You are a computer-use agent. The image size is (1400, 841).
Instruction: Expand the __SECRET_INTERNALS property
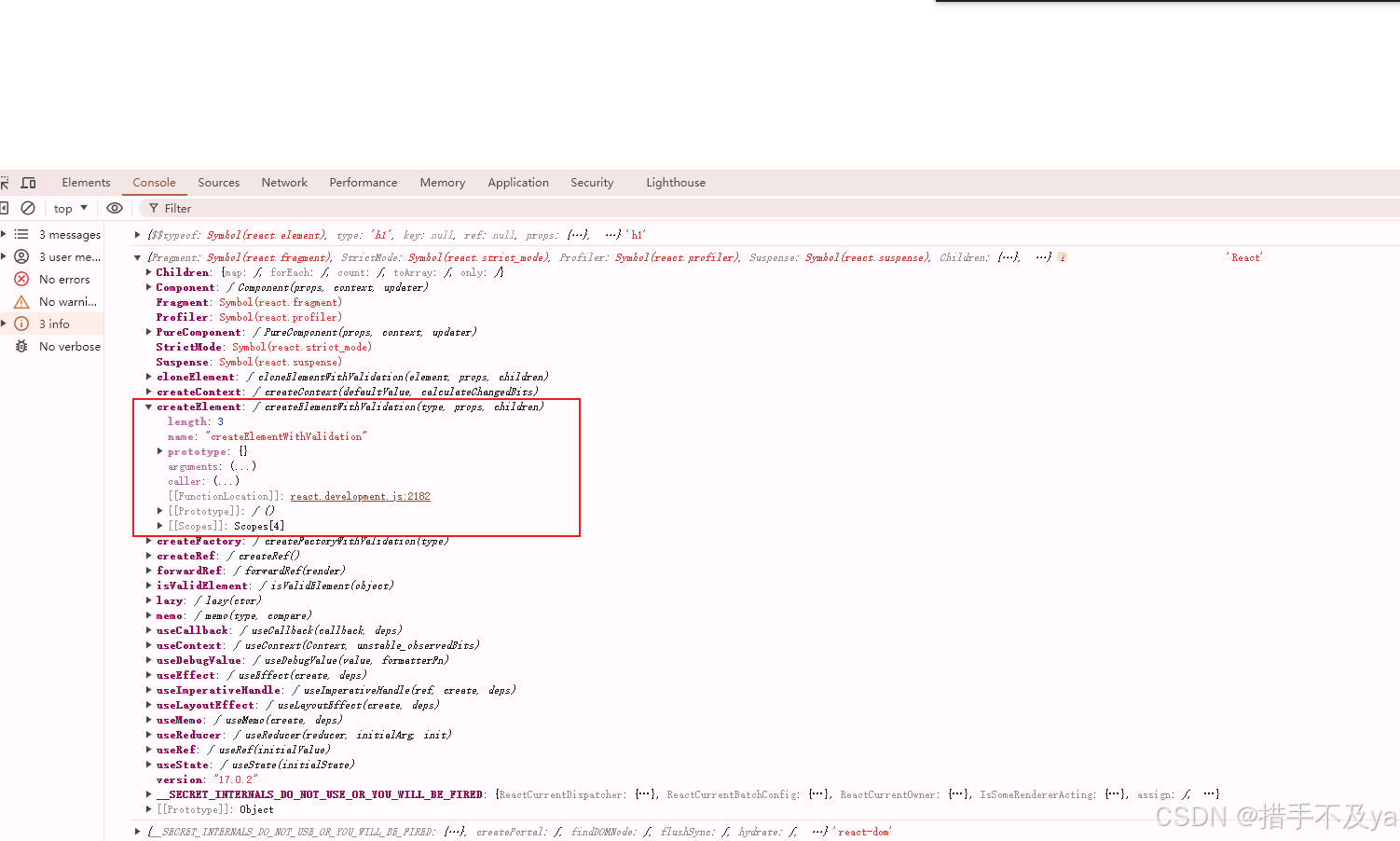coord(149,794)
